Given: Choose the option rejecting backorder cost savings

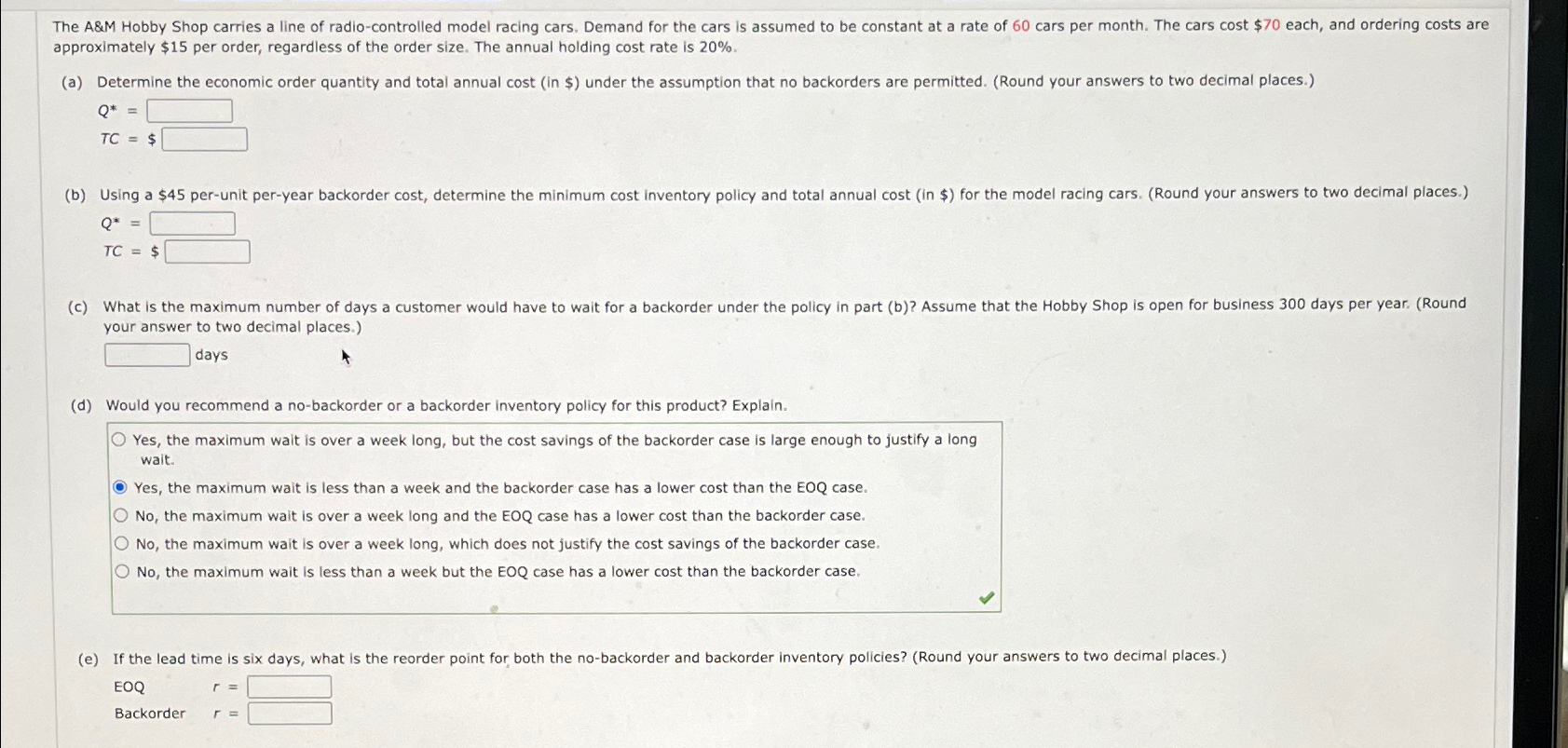Looking at the screenshot, I should pos(121,542).
